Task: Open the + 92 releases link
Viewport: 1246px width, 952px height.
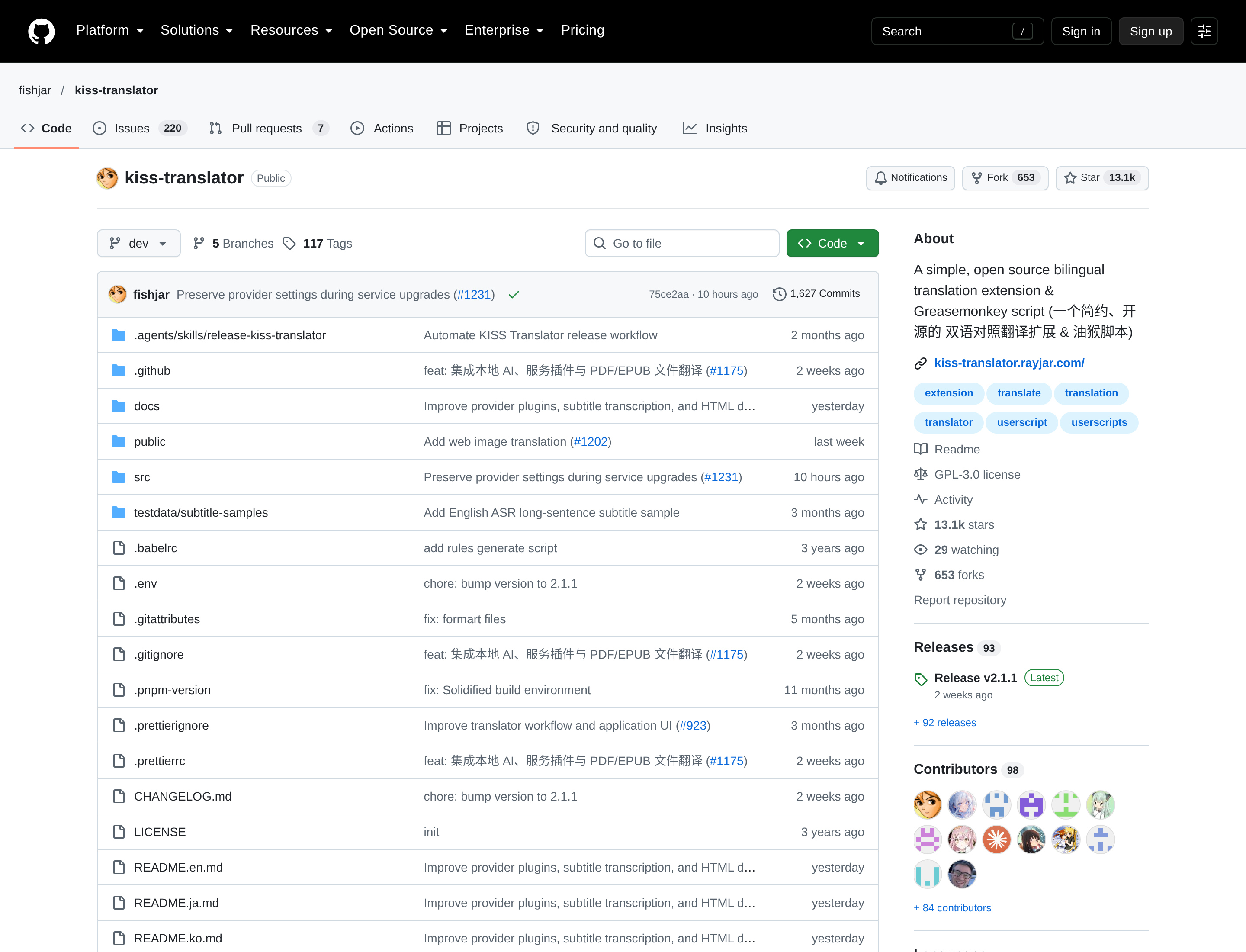Action: [944, 723]
